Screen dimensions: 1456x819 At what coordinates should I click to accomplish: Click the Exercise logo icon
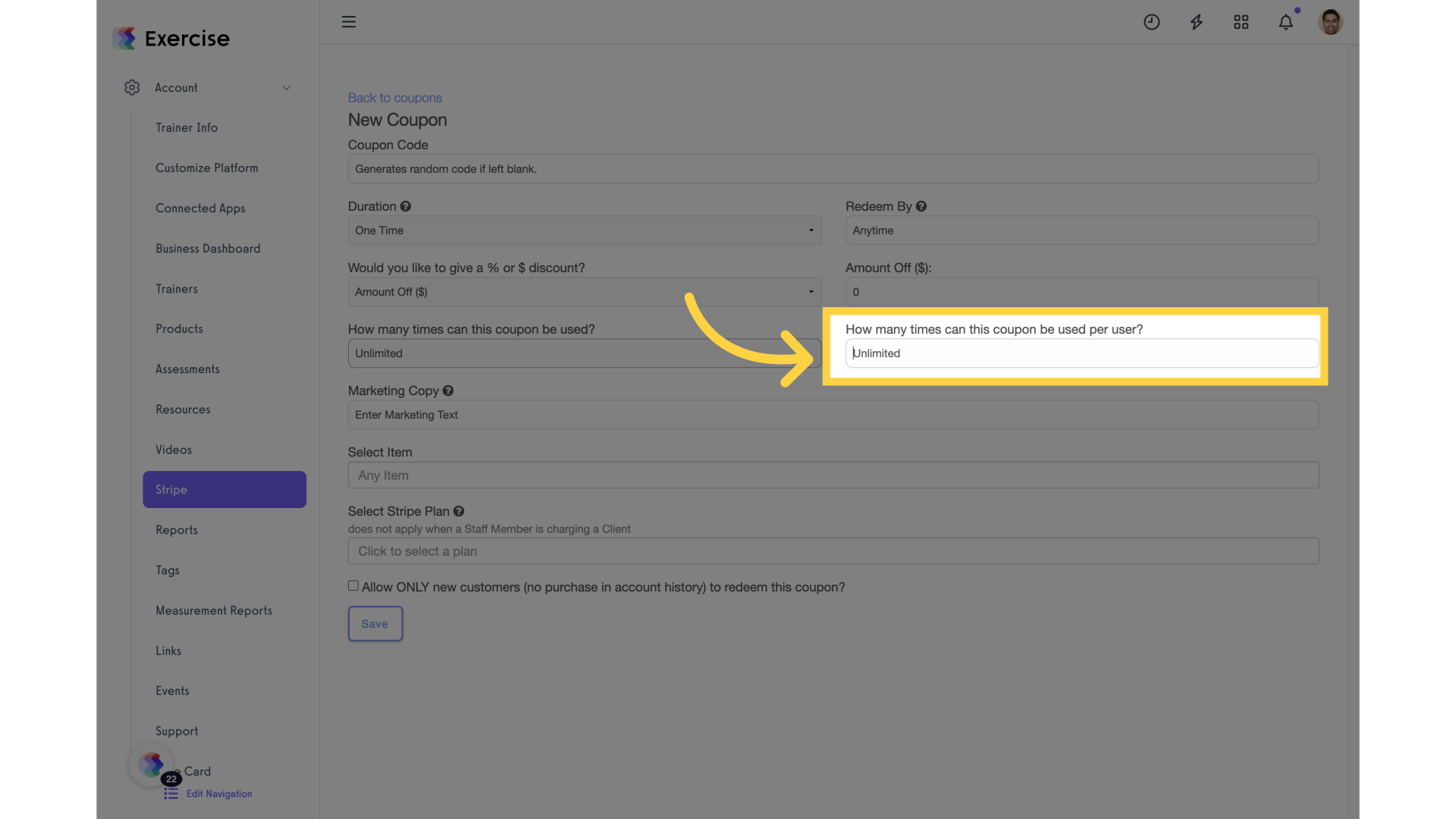pyautogui.click(x=124, y=38)
